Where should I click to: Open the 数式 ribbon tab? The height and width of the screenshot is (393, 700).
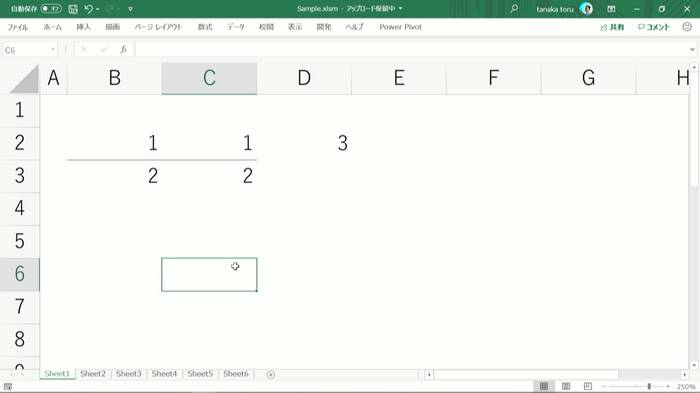[205, 27]
